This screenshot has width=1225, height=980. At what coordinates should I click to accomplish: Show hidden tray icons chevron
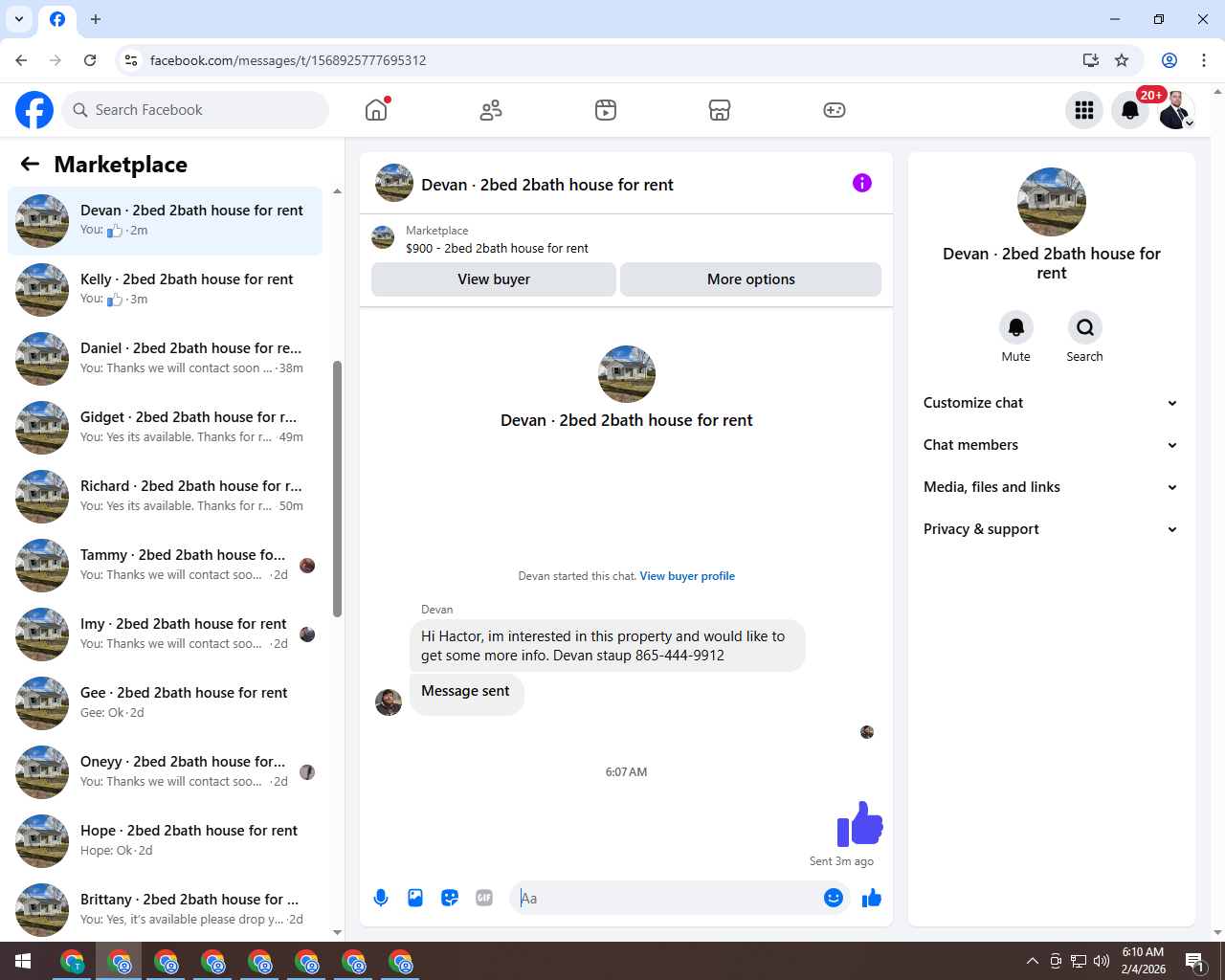[x=1032, y=961]
